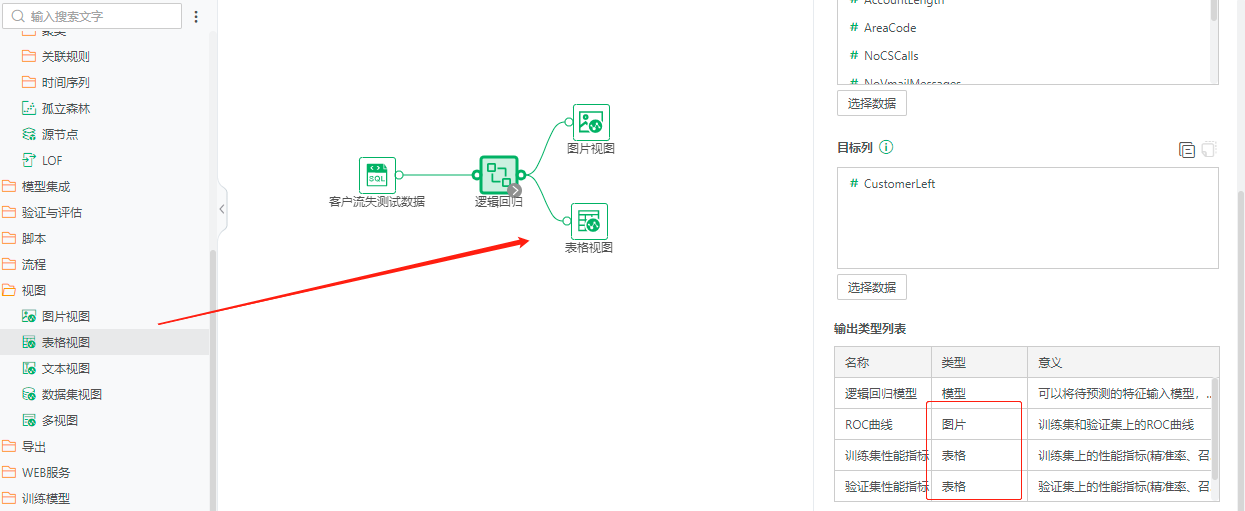The height and width of the screenshot is (511, 1245).
Task: Expand the 模型集成 folder
Action: click(x=45, y=186)
